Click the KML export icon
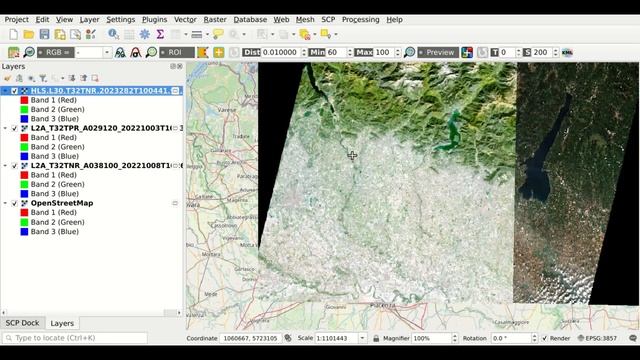The height and width of the screenshot is (360, 640). coord(567,52)
